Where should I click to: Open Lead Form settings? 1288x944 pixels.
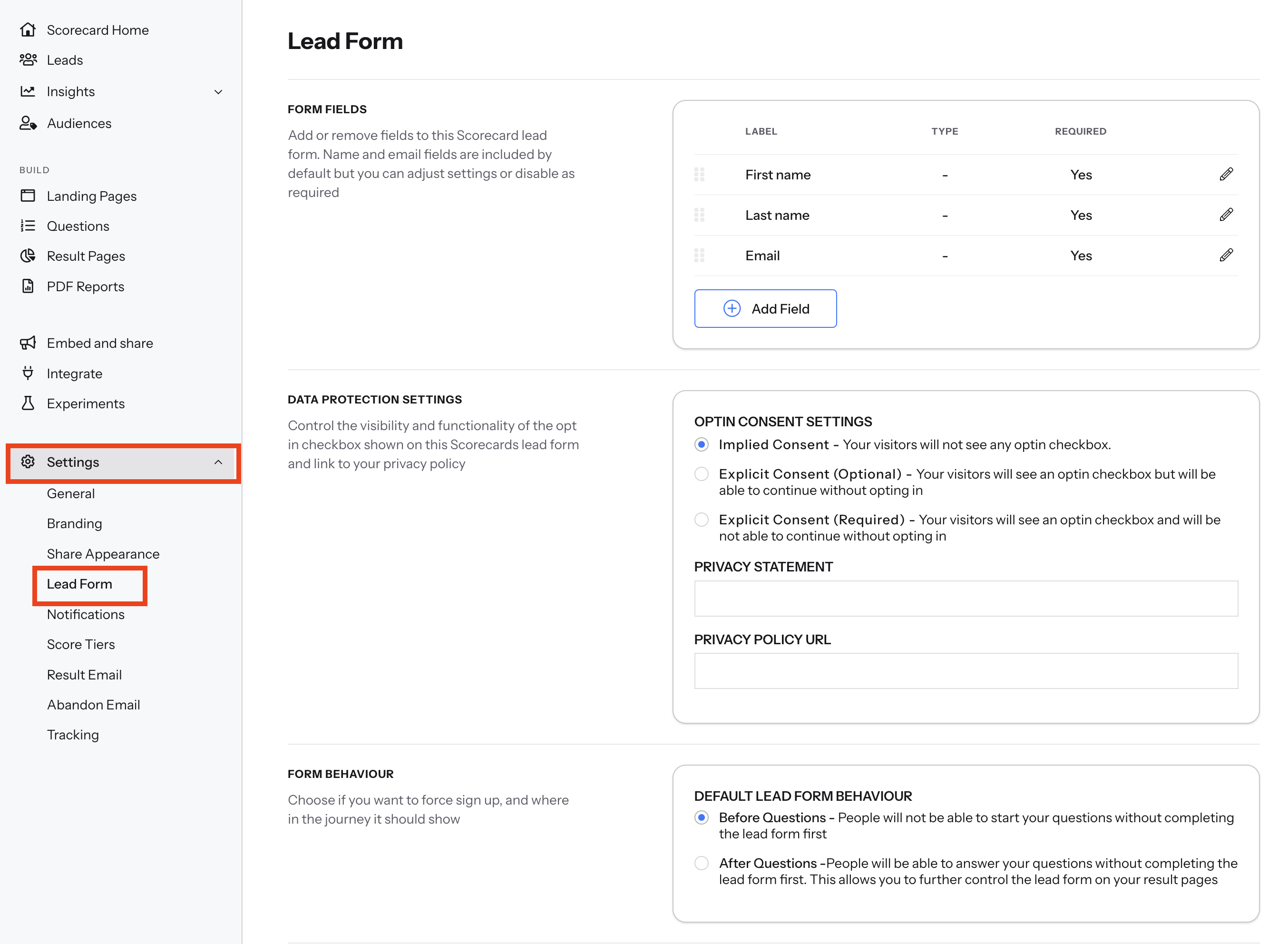click(79, 584)
